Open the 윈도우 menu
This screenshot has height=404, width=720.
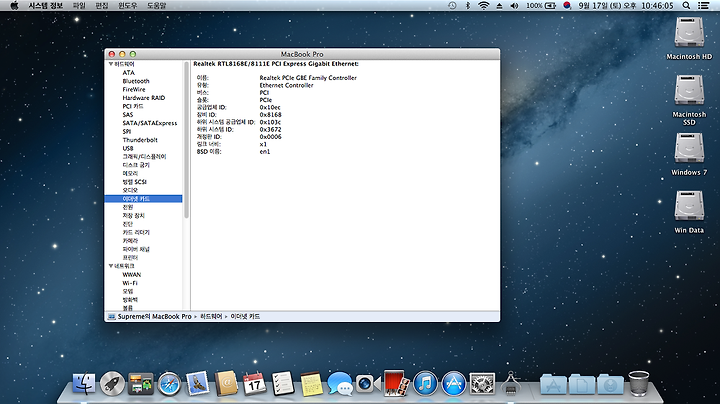(128, 6)
